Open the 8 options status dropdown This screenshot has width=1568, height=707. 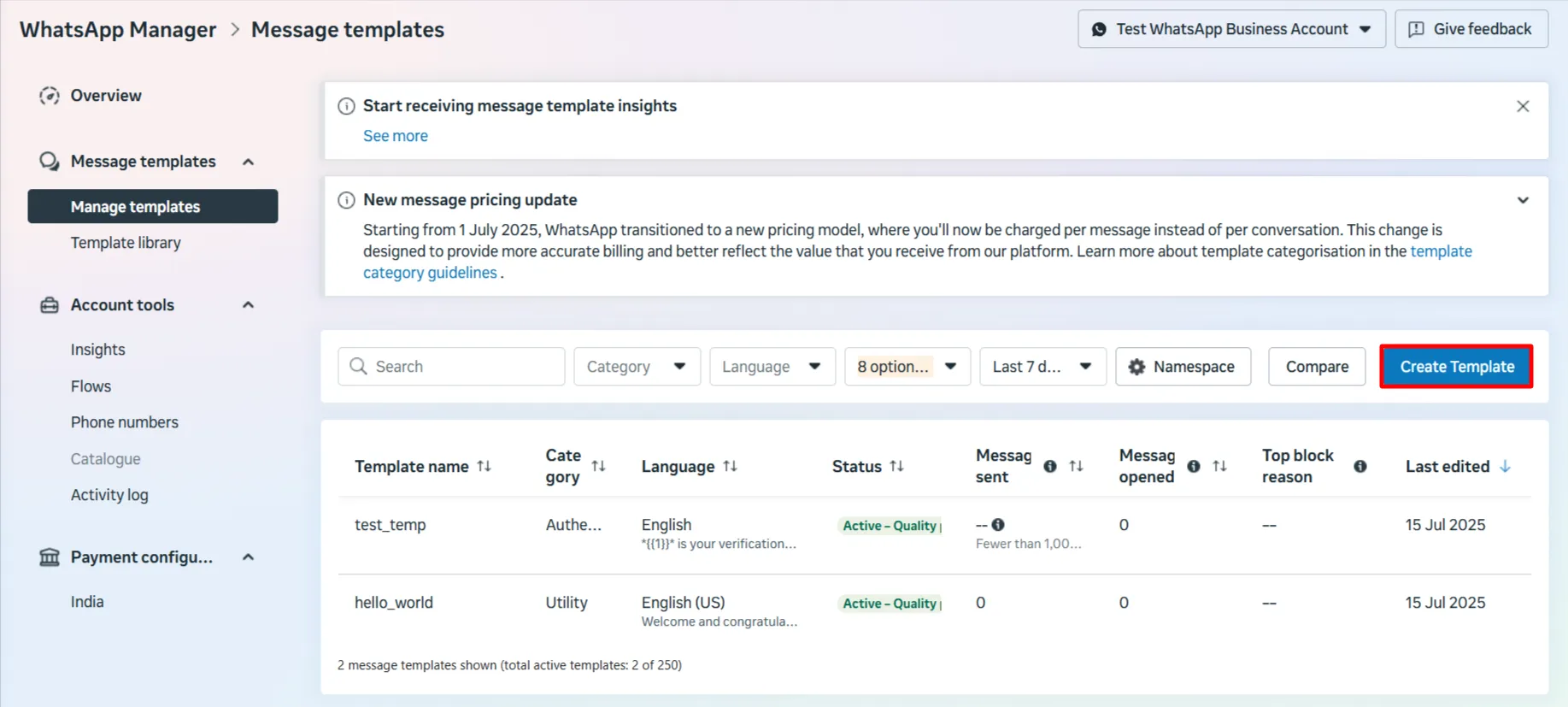tap(907, 367)
